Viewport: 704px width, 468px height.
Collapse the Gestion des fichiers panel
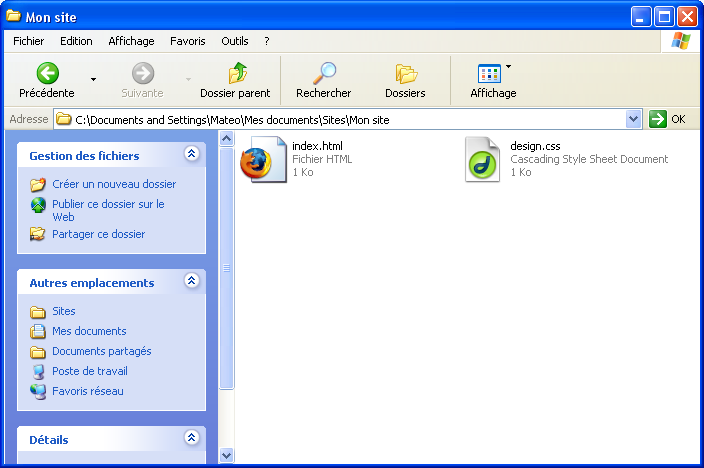coord(191,155)
